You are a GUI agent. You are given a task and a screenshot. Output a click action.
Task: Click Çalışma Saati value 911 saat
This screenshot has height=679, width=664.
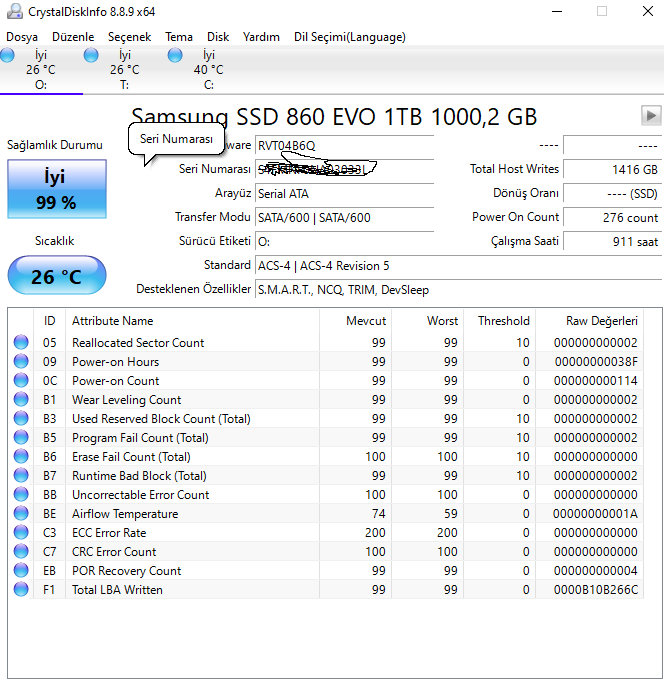[x=612, y=242]
